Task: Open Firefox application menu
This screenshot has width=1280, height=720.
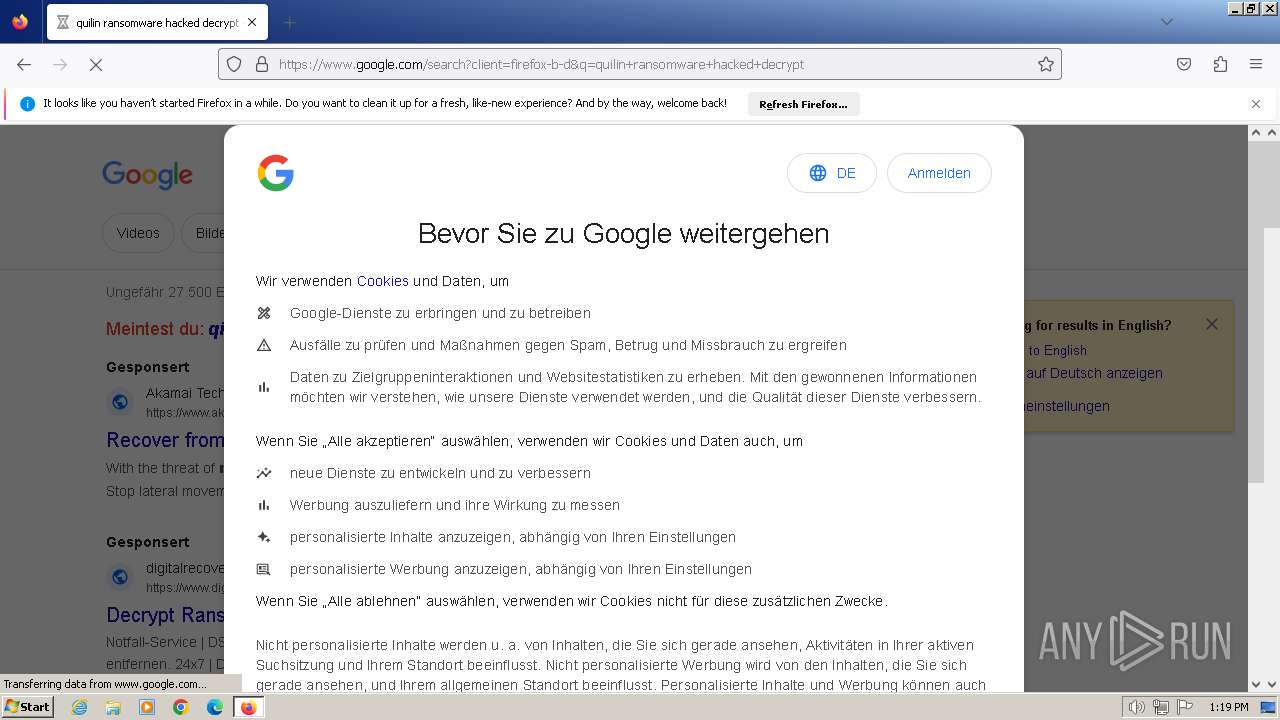Action: point(1256,64)
